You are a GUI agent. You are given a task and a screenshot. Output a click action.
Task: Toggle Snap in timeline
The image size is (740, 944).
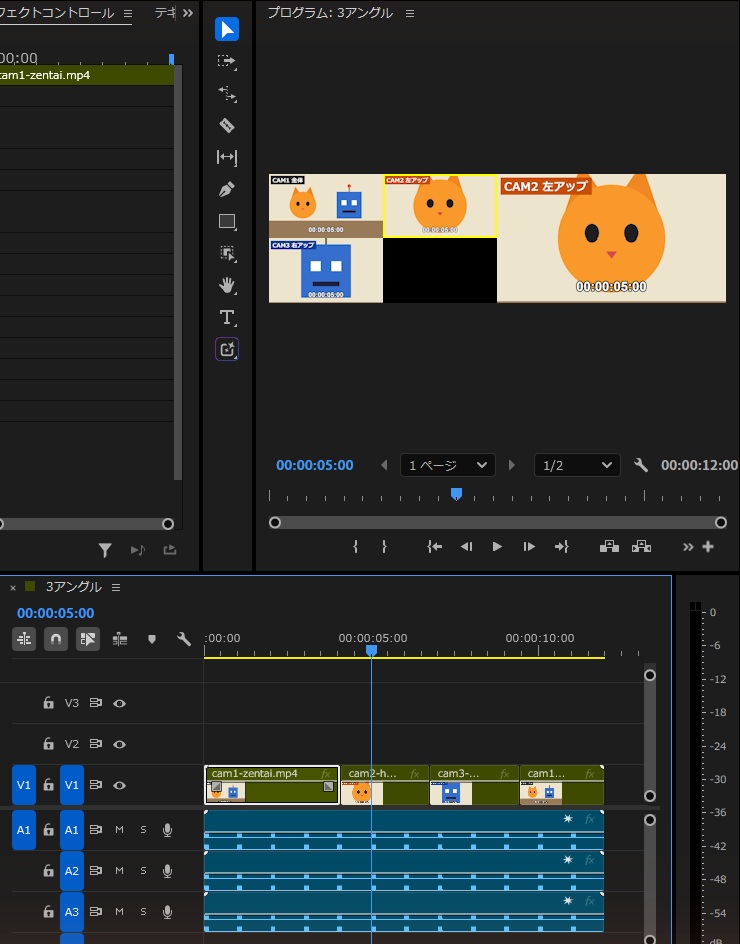(56, 639)
